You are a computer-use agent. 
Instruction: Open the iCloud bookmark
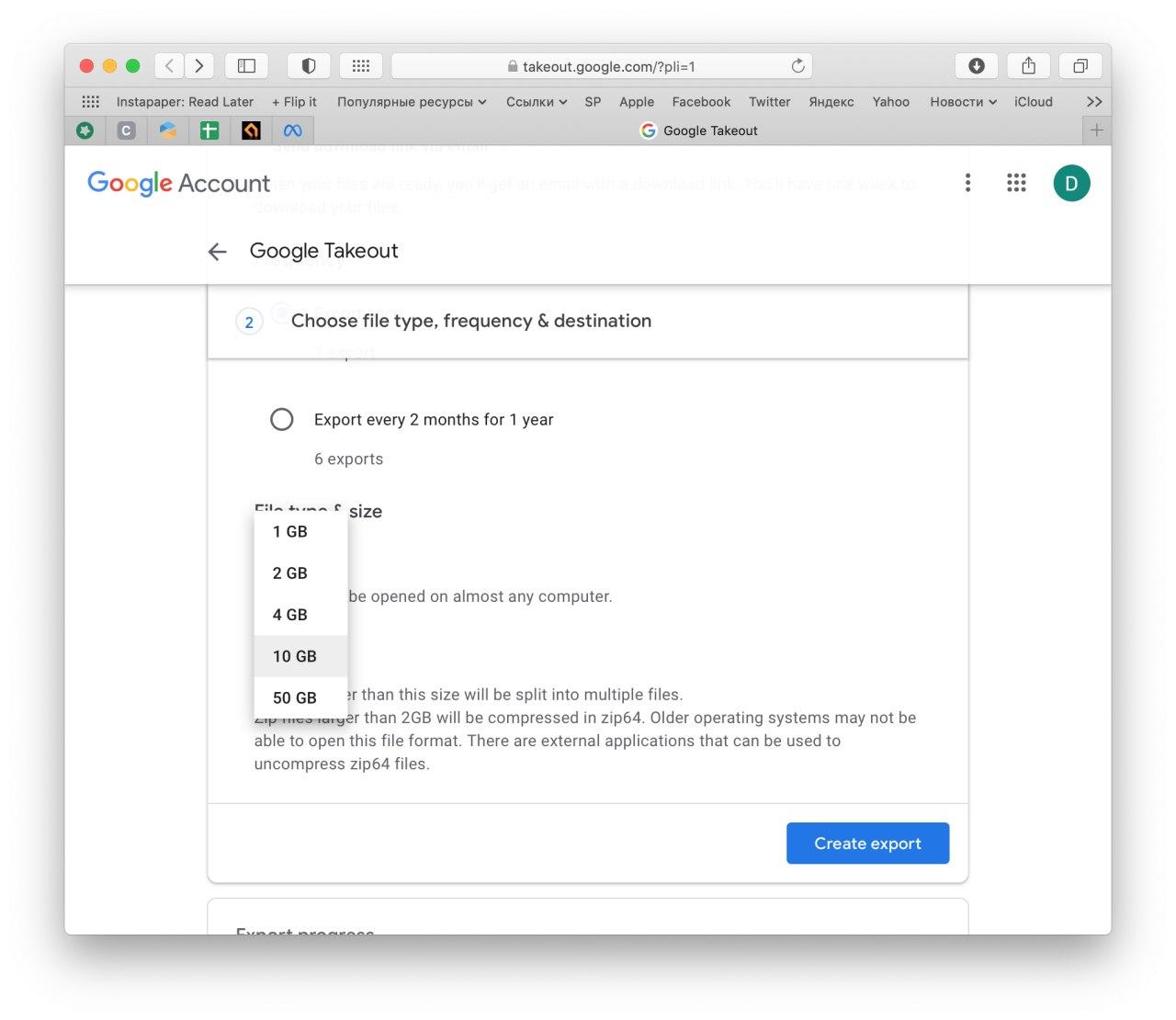coord(1034,102)
